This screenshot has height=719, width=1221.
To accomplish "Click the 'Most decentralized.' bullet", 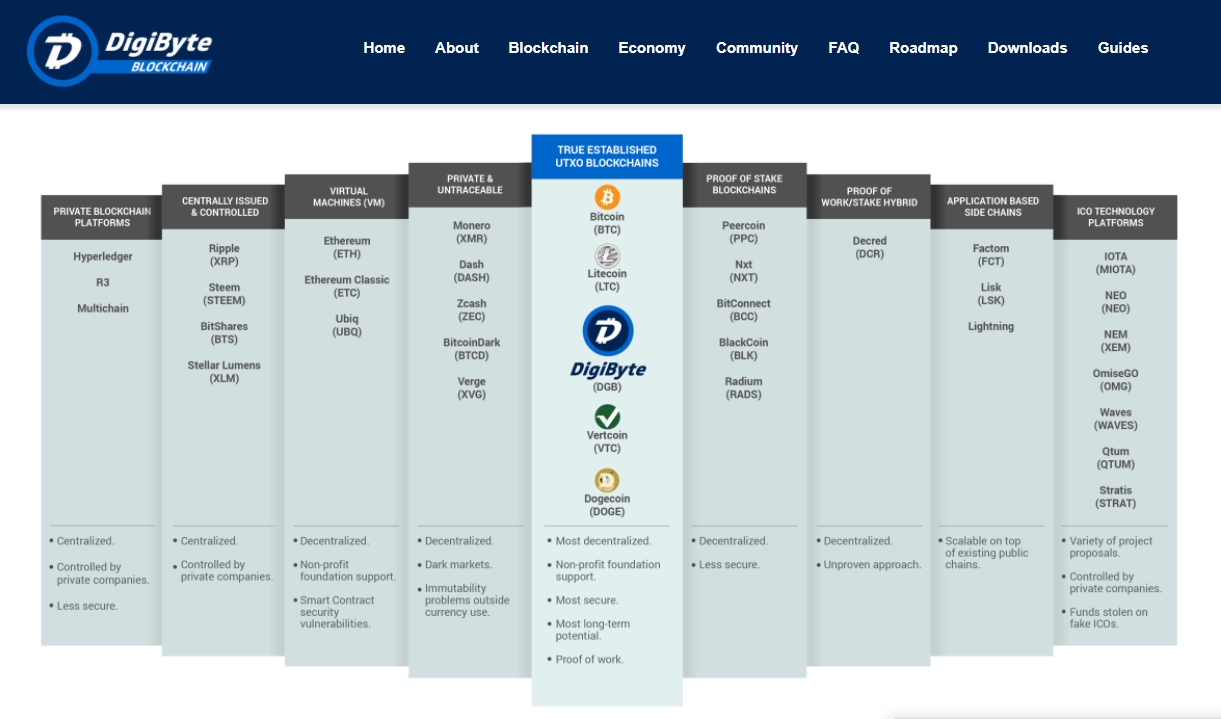I will pos(602,541).
